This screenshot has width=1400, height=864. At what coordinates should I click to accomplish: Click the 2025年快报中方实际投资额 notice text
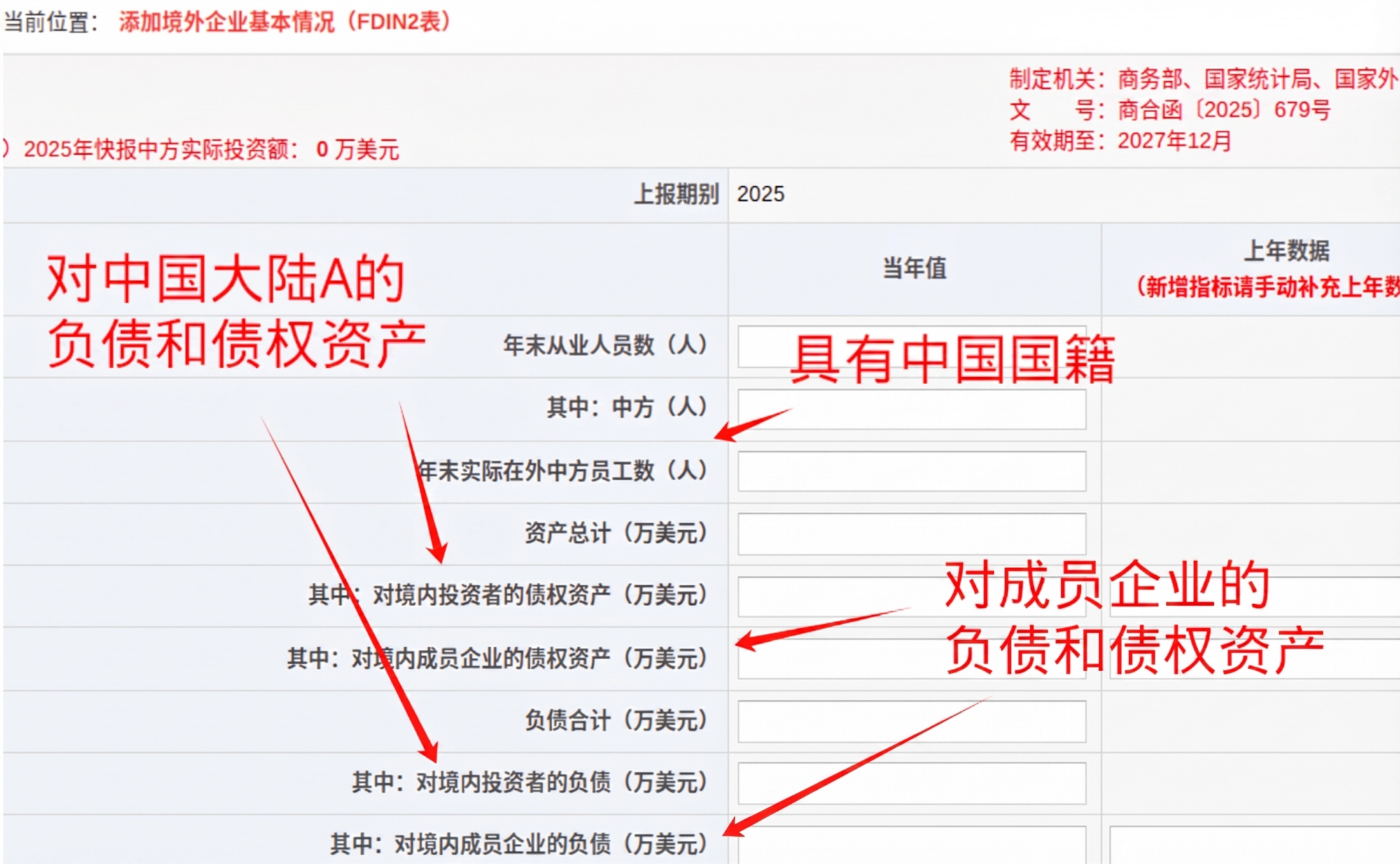(210, 149)
